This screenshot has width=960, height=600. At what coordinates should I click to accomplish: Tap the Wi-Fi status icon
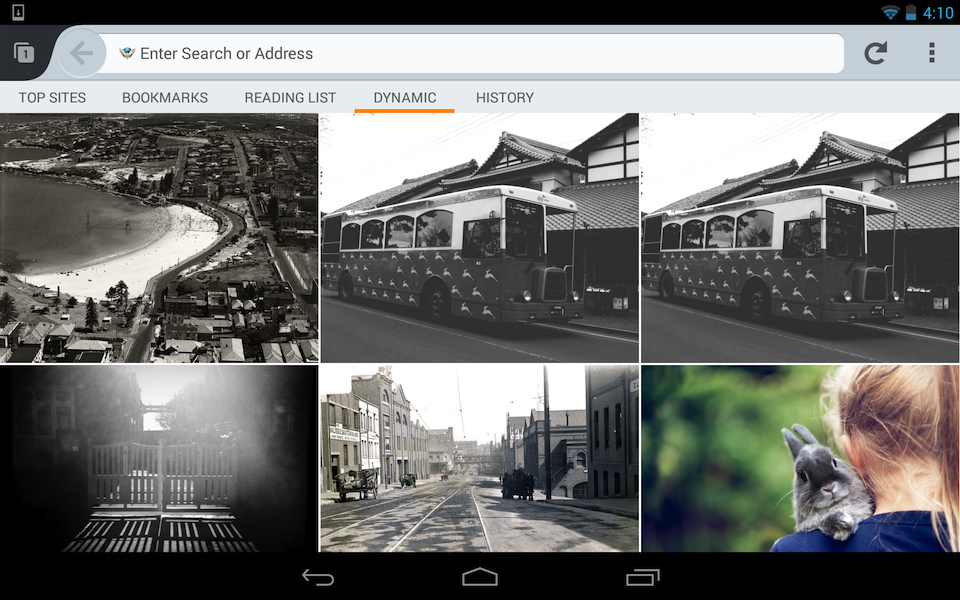pyautogui.click(x=890, y=12)
